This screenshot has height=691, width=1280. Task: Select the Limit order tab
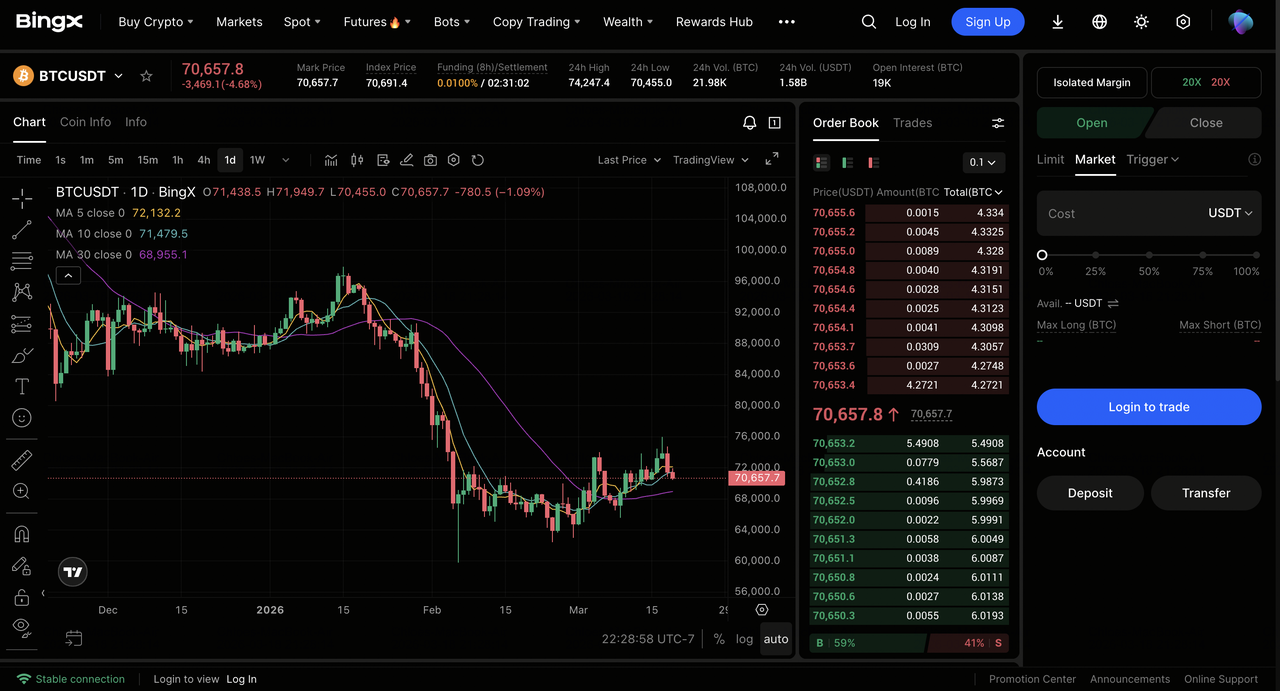click(1050, 159)
